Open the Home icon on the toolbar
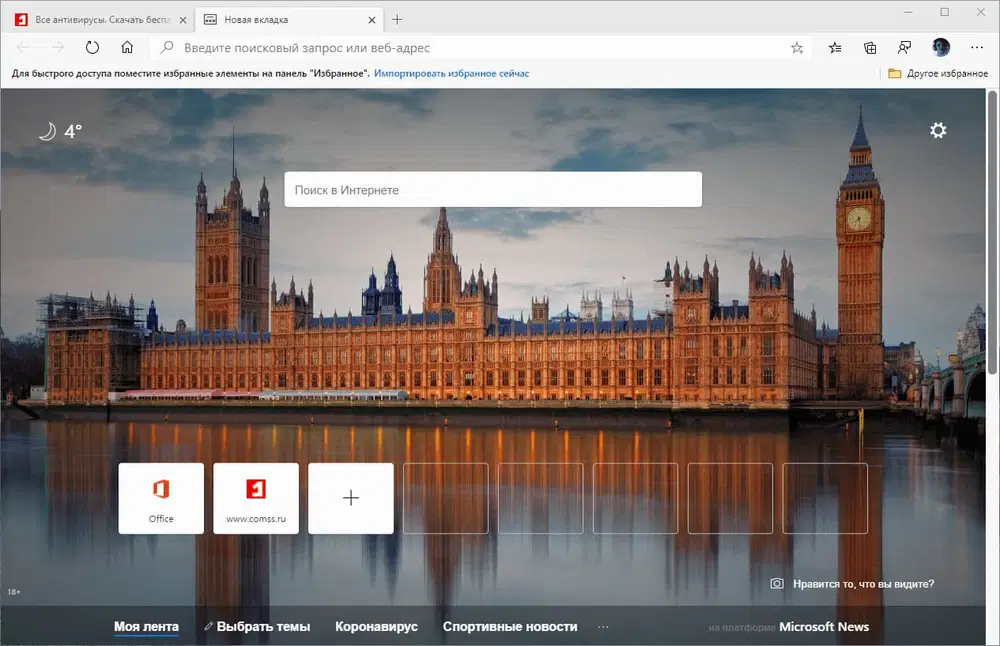This screenshot has width=1000, height=646. [x=128, y=47]
